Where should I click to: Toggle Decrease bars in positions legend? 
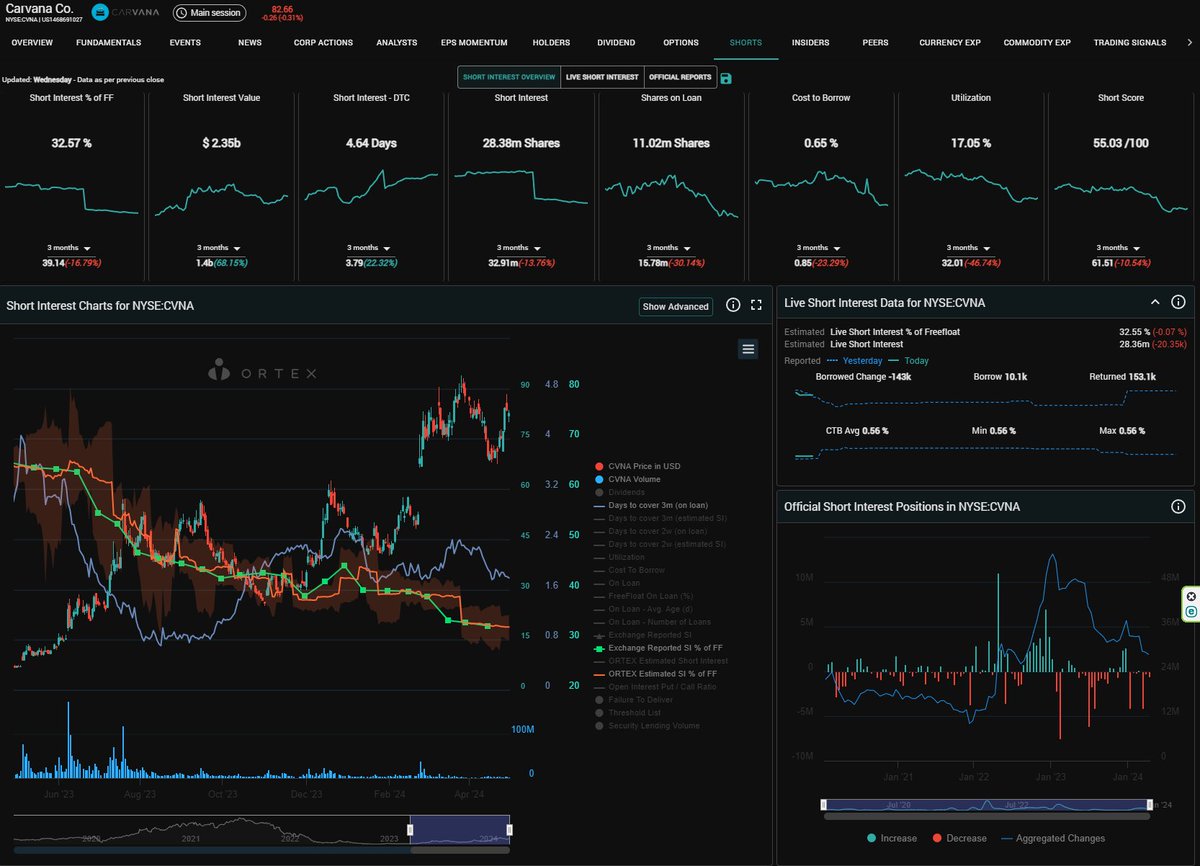959,838
